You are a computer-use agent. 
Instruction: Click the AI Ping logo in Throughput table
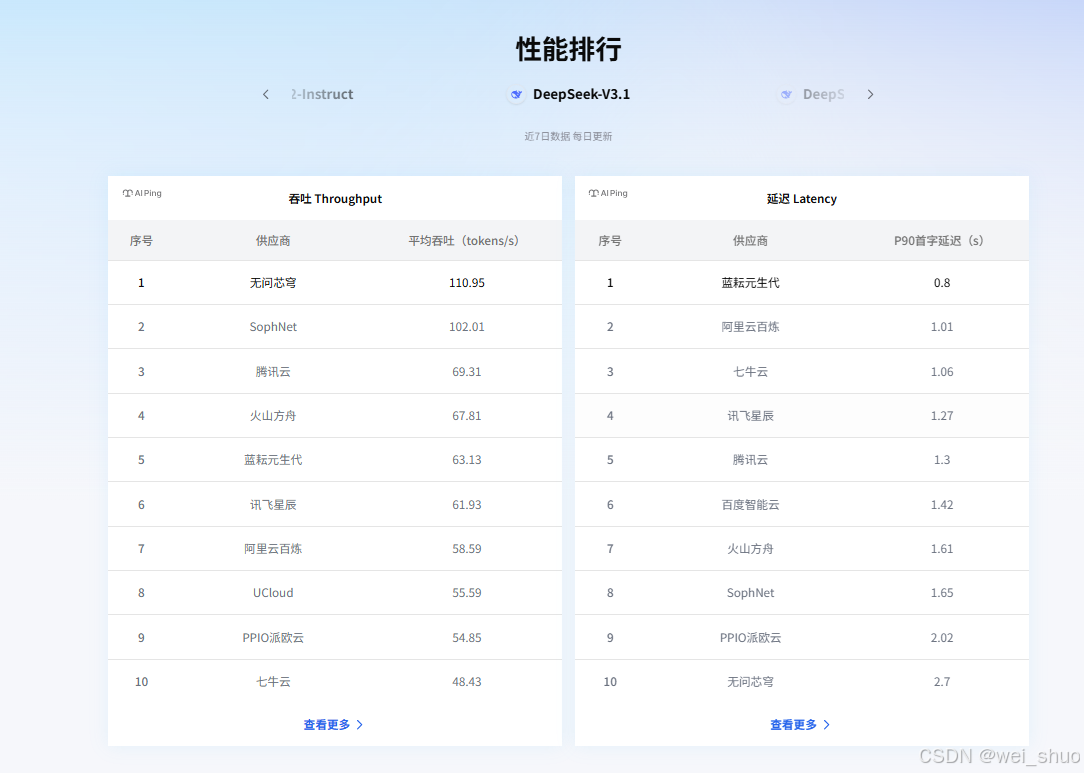[142, 194]
